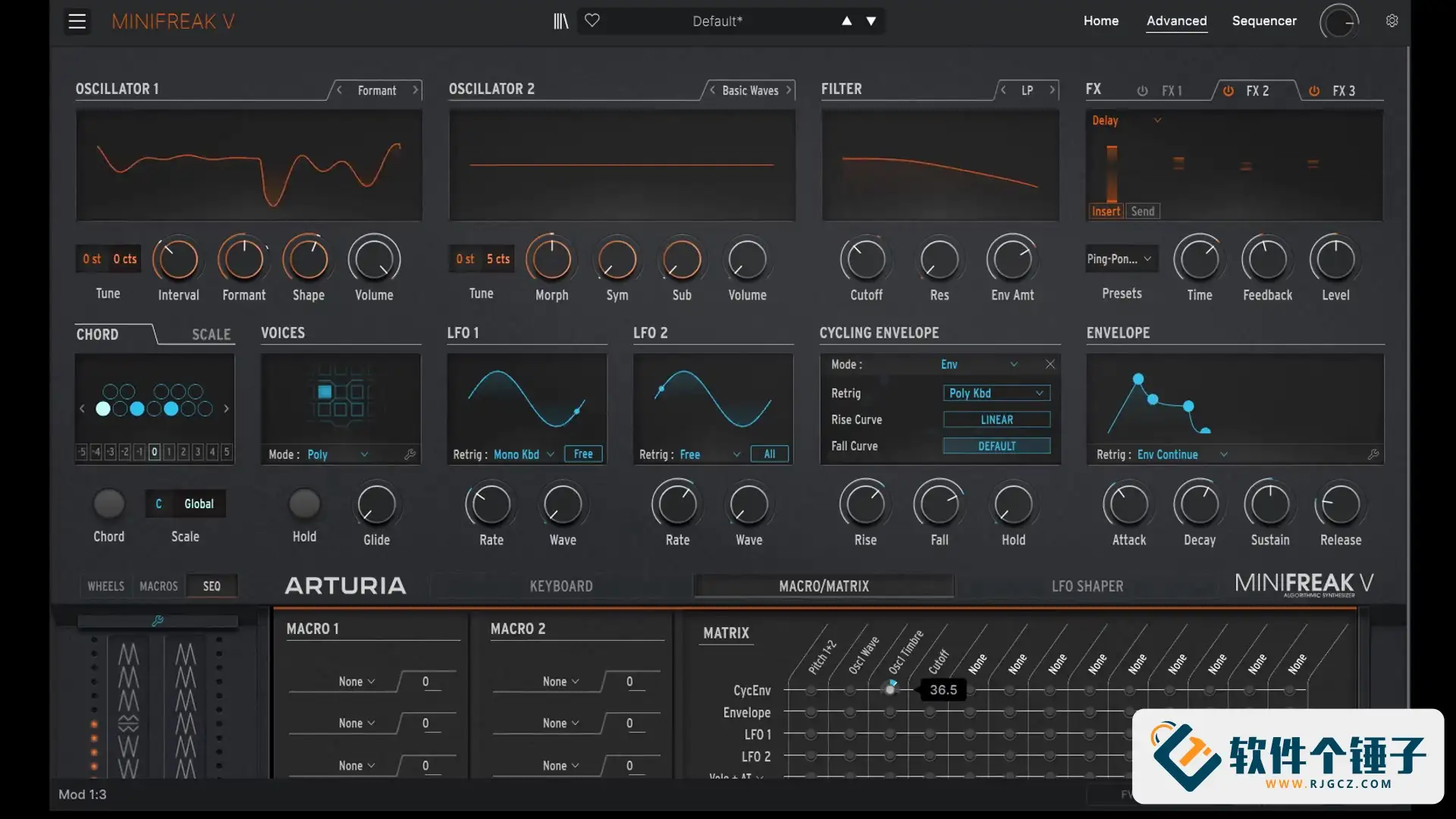This screenshot has height=819, width=1456.
Task: Open Macro 1 first None destination dropdown
Action: point(356,681)
